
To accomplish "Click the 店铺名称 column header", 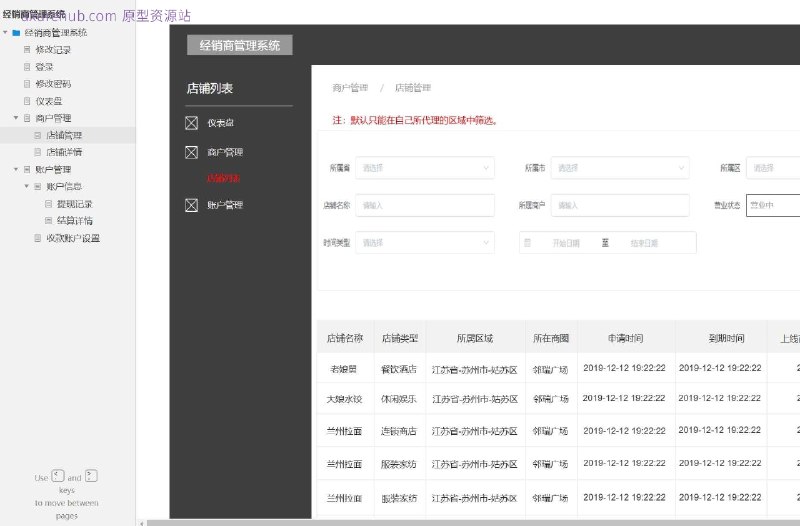I will tap(345, 338).
